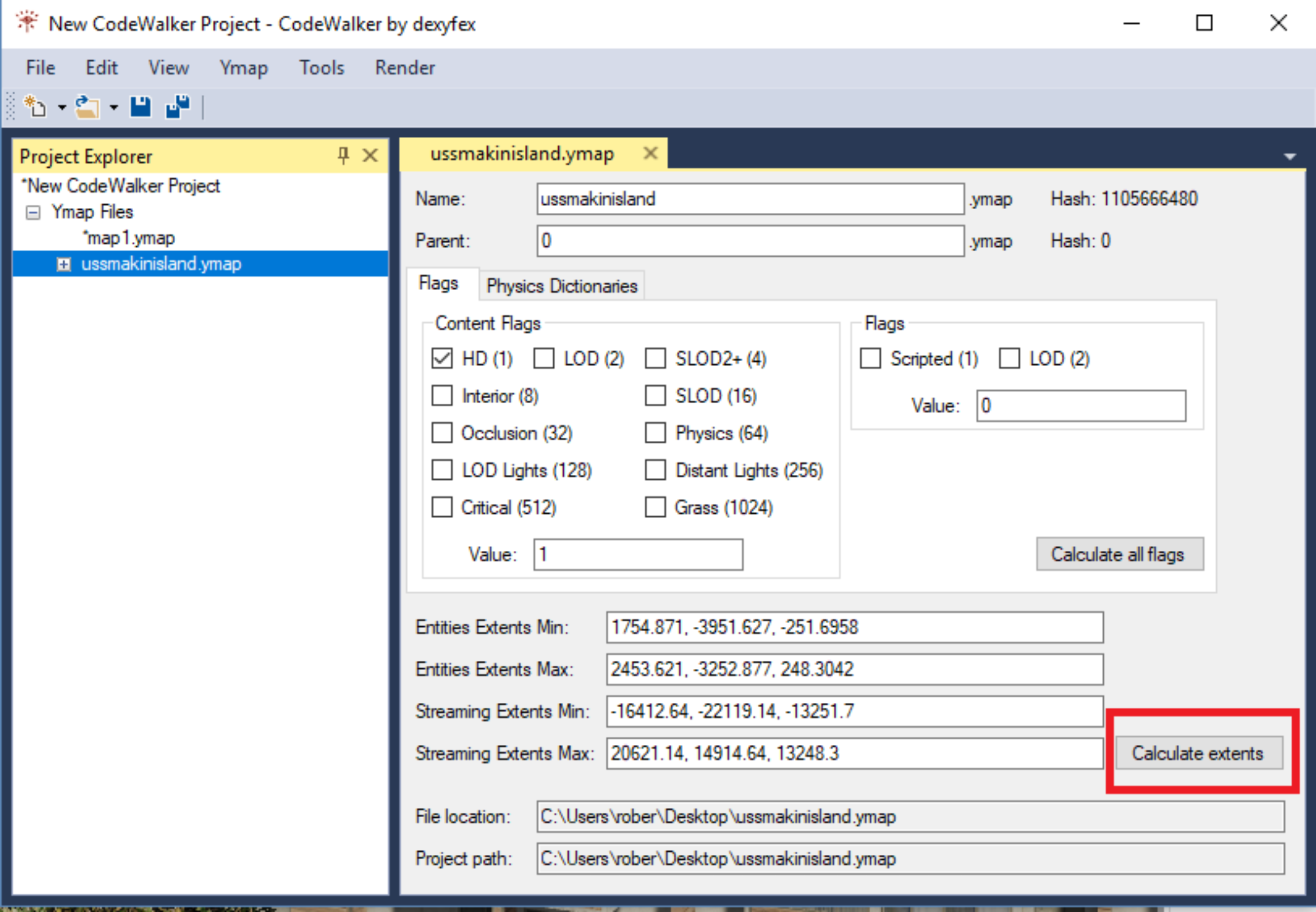Close the ussmakinisland.ymap tab
This screenshot has height=912, width=1316.
pos(650,153)
